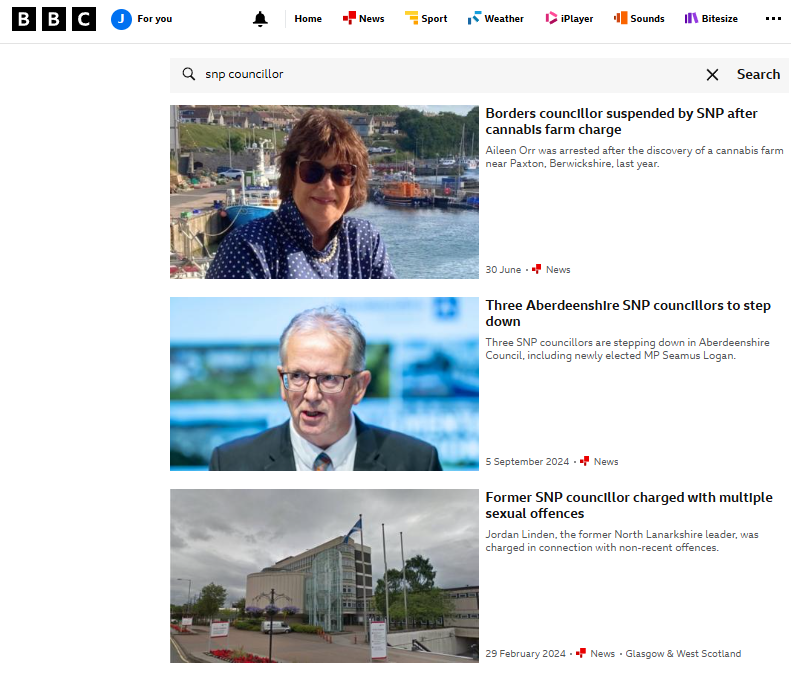The width and height of the screenshot is (791, 674).
Task: Click the council building photo thumbnail
Action: (x=324, y=576)
